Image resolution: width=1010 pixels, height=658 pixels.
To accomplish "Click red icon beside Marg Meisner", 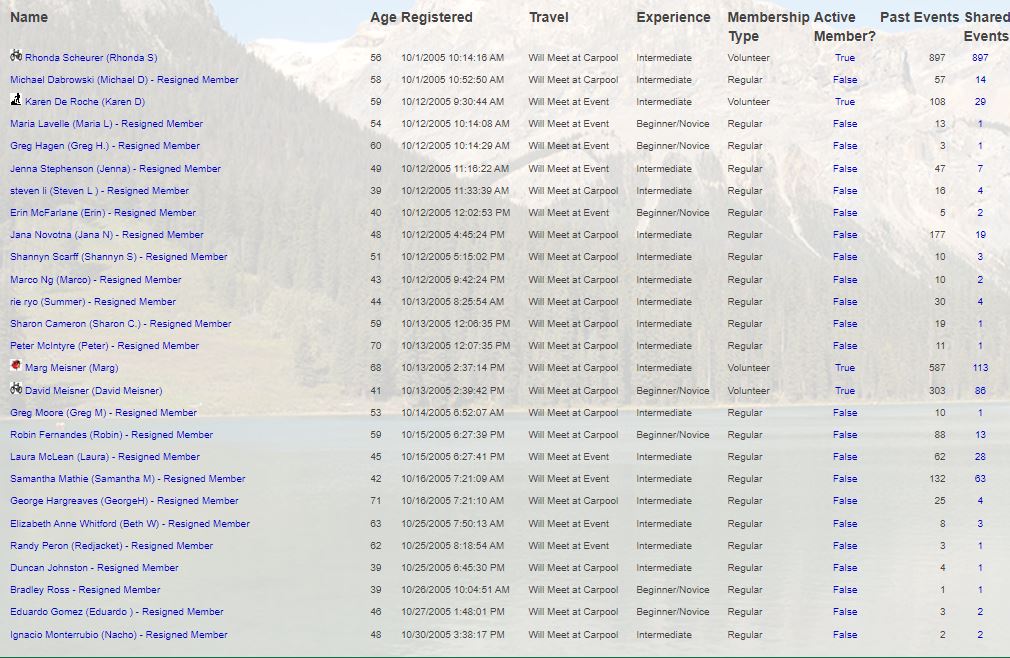I will coord(16,367).
